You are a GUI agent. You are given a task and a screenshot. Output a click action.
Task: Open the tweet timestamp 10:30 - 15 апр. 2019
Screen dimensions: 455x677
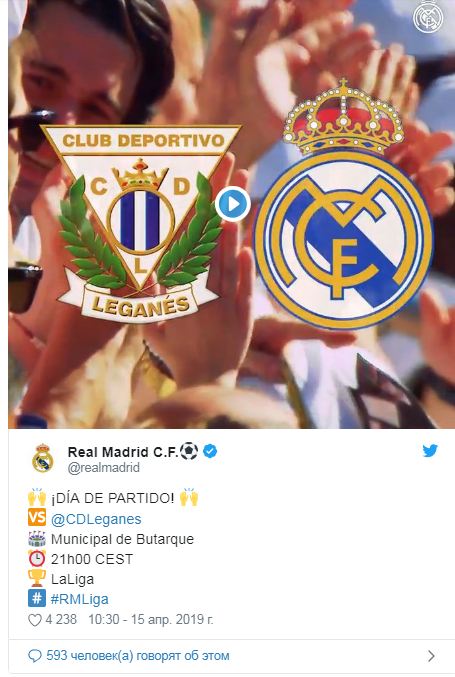coord(151,620)
